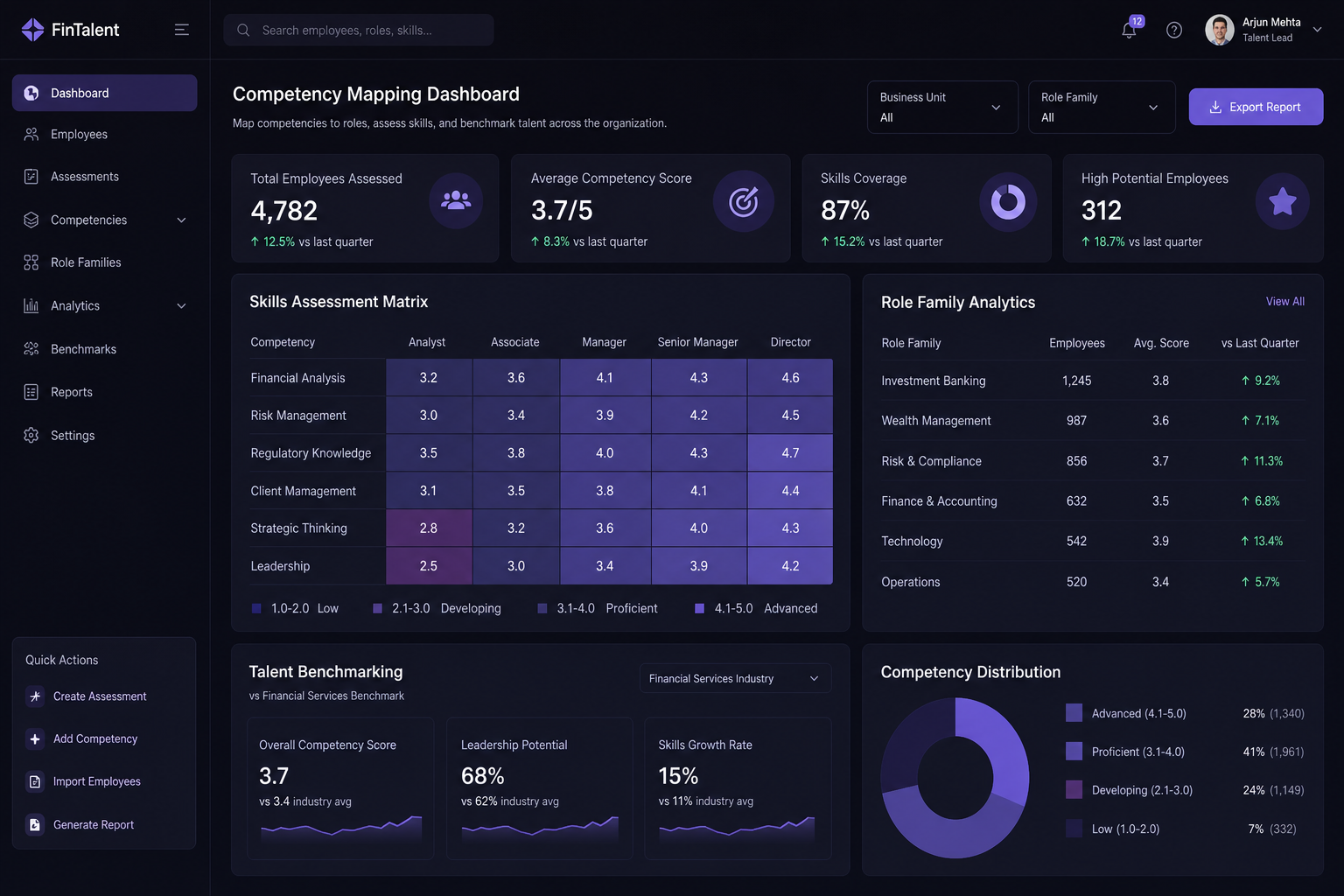Click the search magnifier icon

pyautogui.click(x=243, y=30)
